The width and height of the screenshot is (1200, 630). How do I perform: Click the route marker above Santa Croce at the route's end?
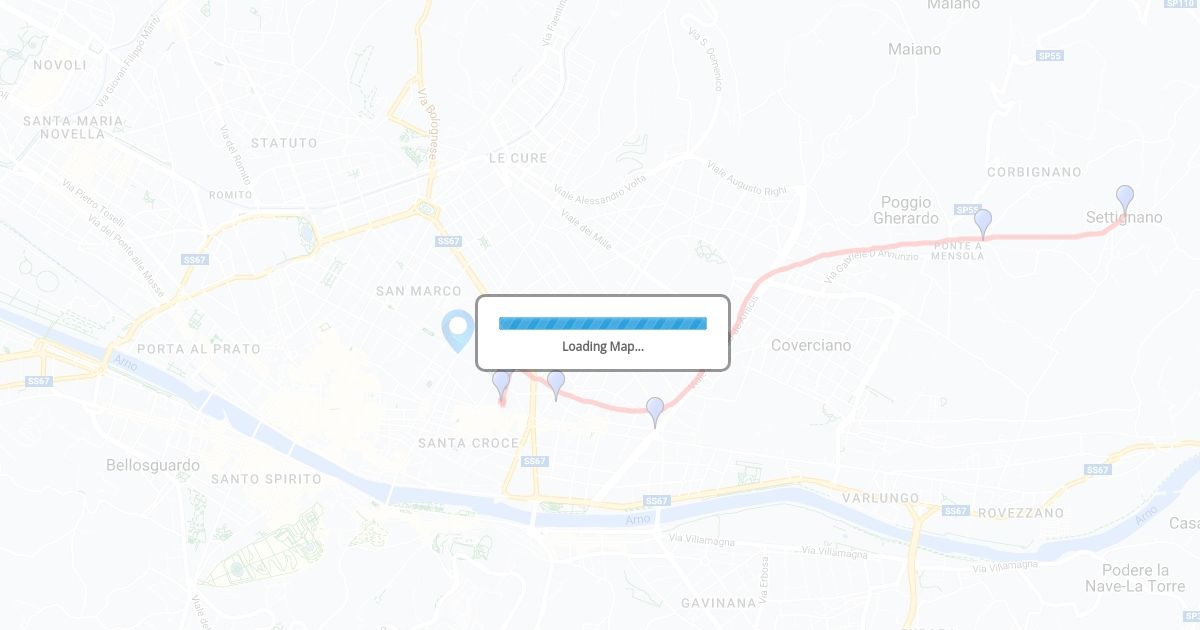(x=501, y=385)
